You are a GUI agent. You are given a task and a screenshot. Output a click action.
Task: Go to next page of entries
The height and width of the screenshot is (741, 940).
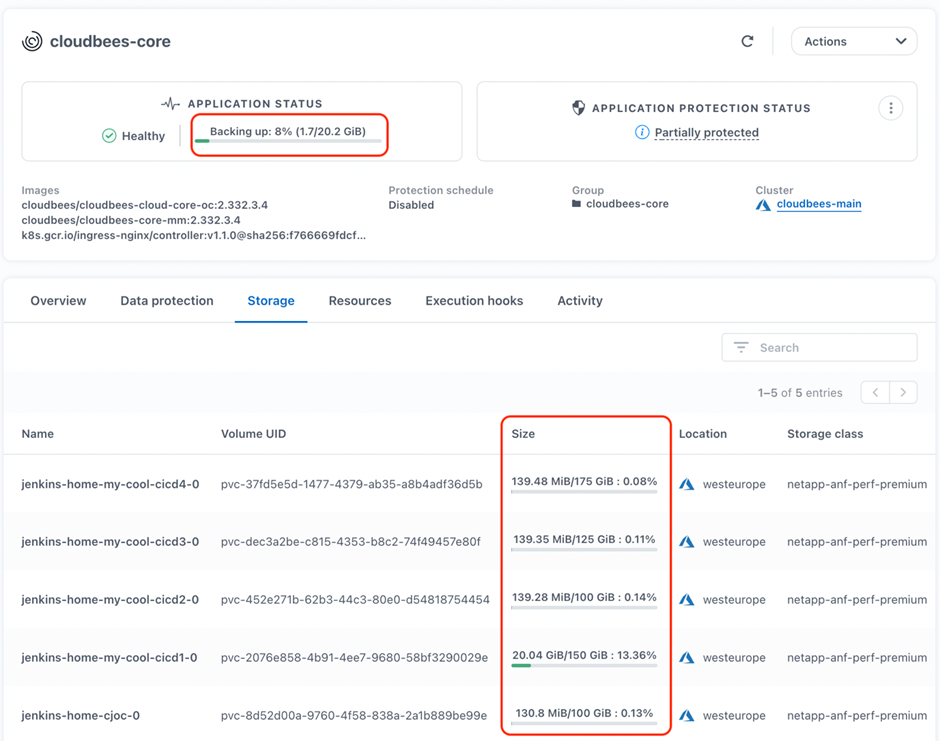click(x=903, y=393)
